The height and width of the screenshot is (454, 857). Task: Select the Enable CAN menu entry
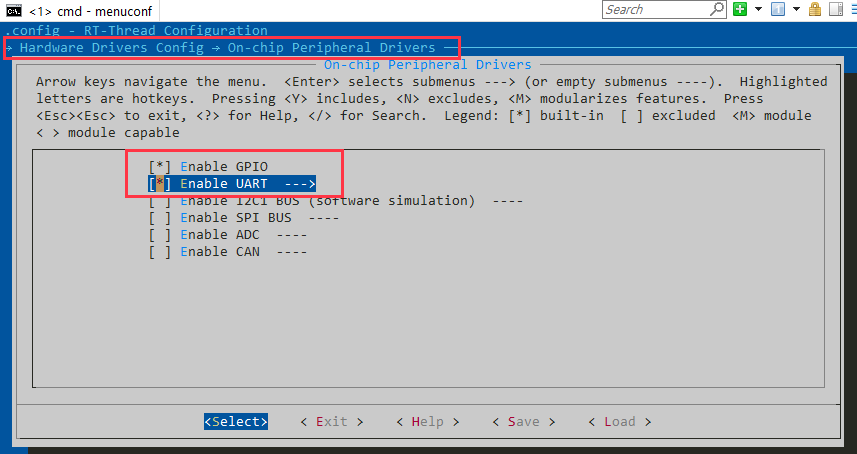[x=219, y=252]
